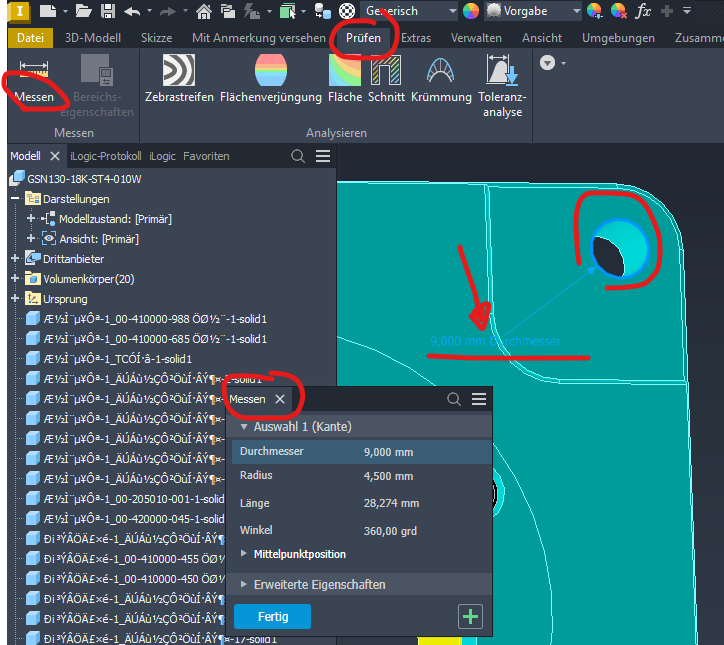Open the Generisch material dropdown
724x645 pixels.
click(409, 11)
